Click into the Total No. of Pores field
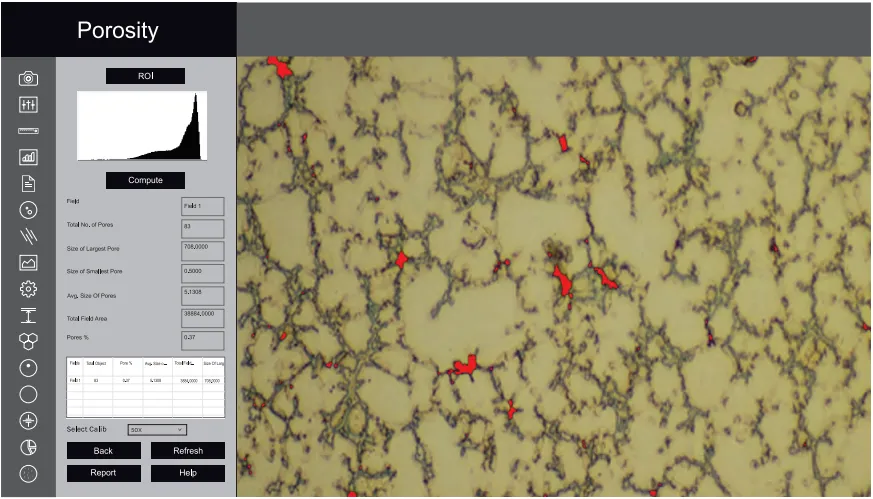 (x=203, y=229)
